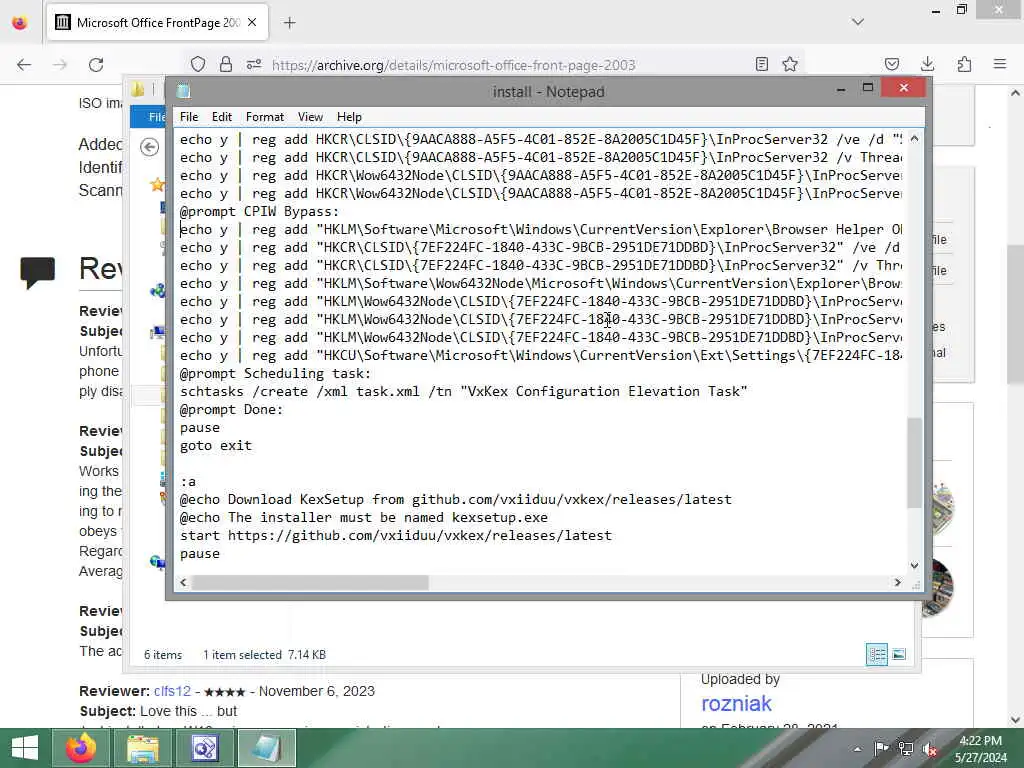This screenshot has height=768, width=1024.
Task: Click the '@prompt Scheduling task:' line
Action: click(x=275, y=374)
